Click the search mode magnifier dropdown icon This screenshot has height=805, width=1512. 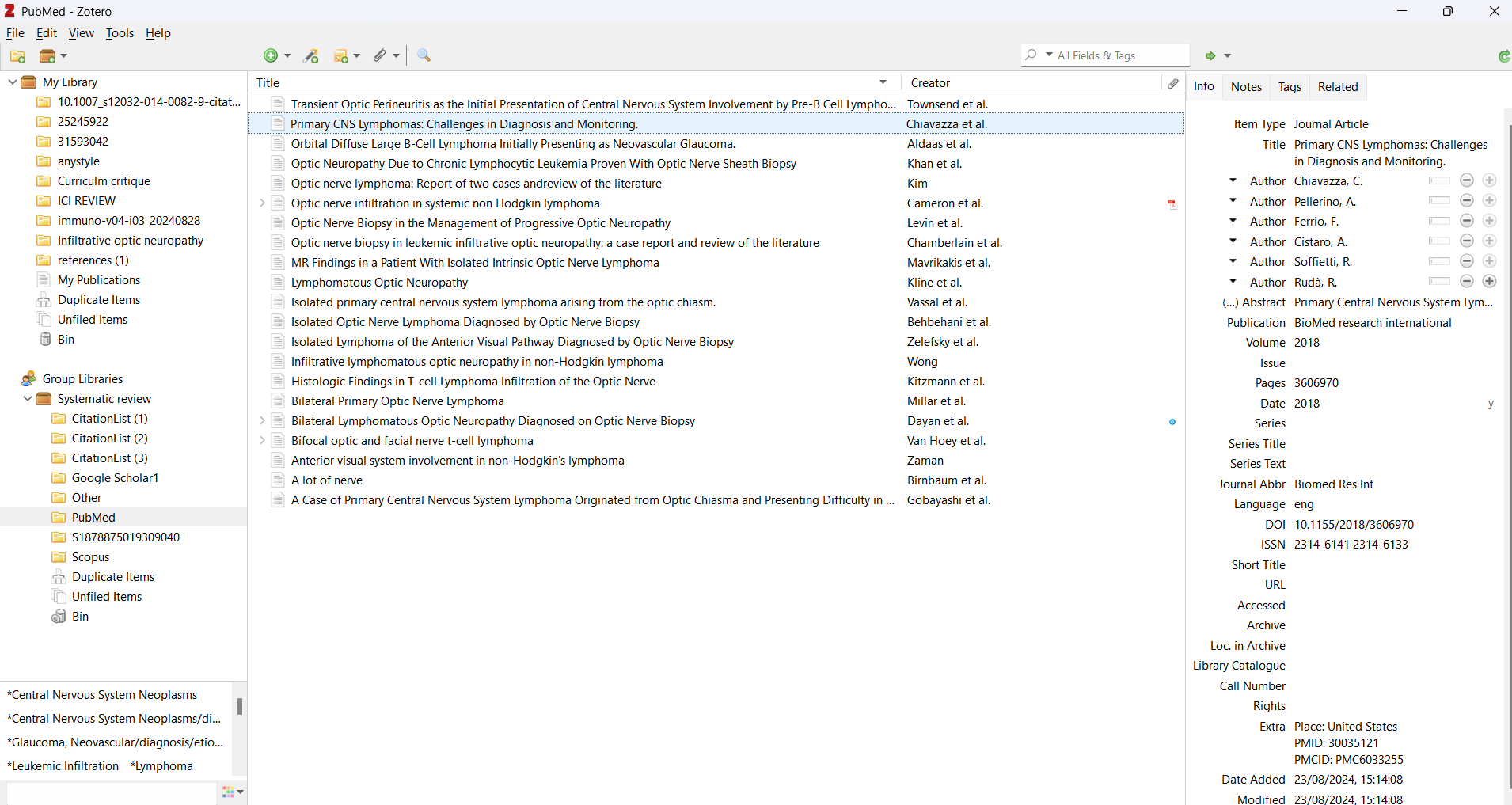1037,55
